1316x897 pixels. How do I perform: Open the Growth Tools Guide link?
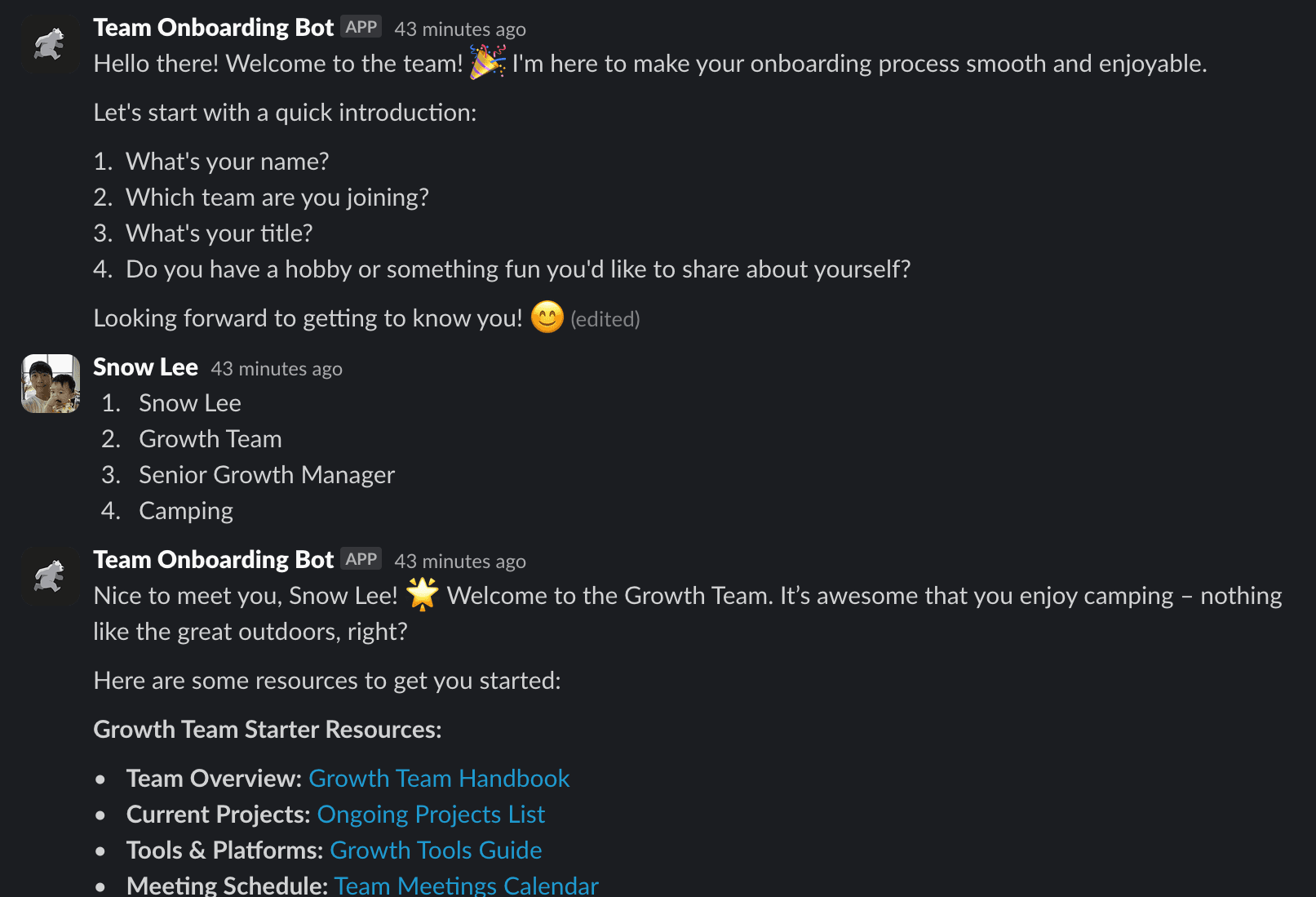pos(436,850)
